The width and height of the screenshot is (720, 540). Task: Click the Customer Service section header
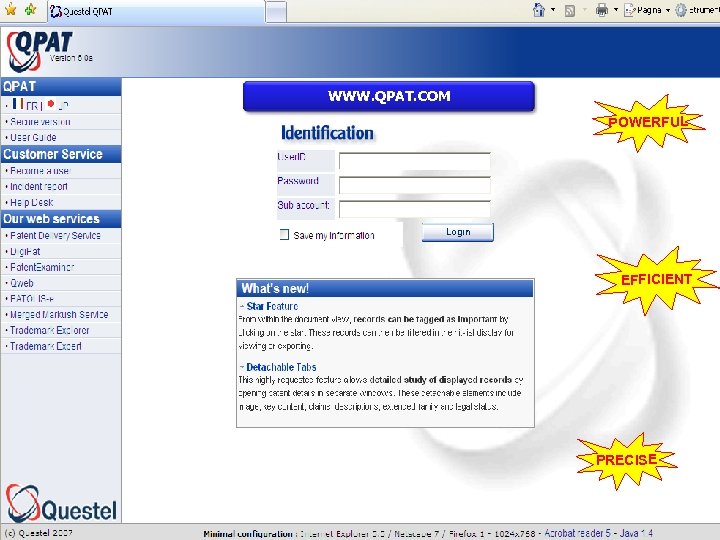[61, 154]
